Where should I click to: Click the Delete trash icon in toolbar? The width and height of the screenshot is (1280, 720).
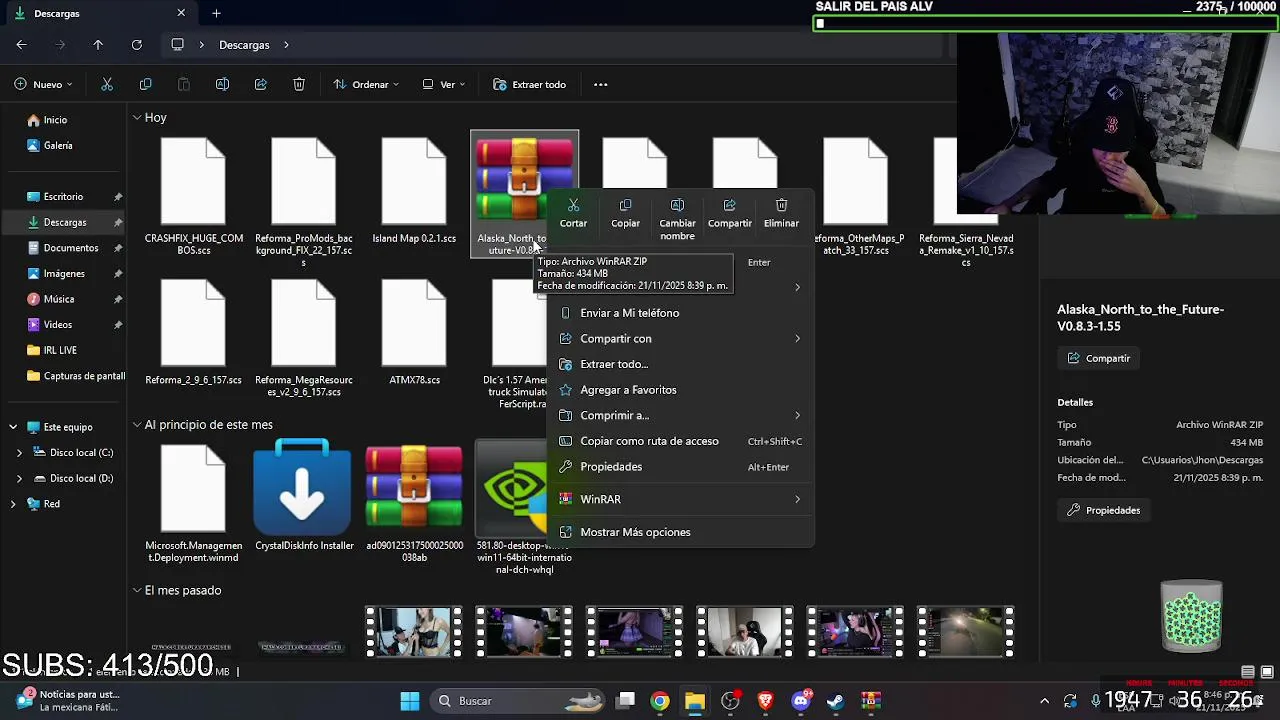[x=299, y=85]
